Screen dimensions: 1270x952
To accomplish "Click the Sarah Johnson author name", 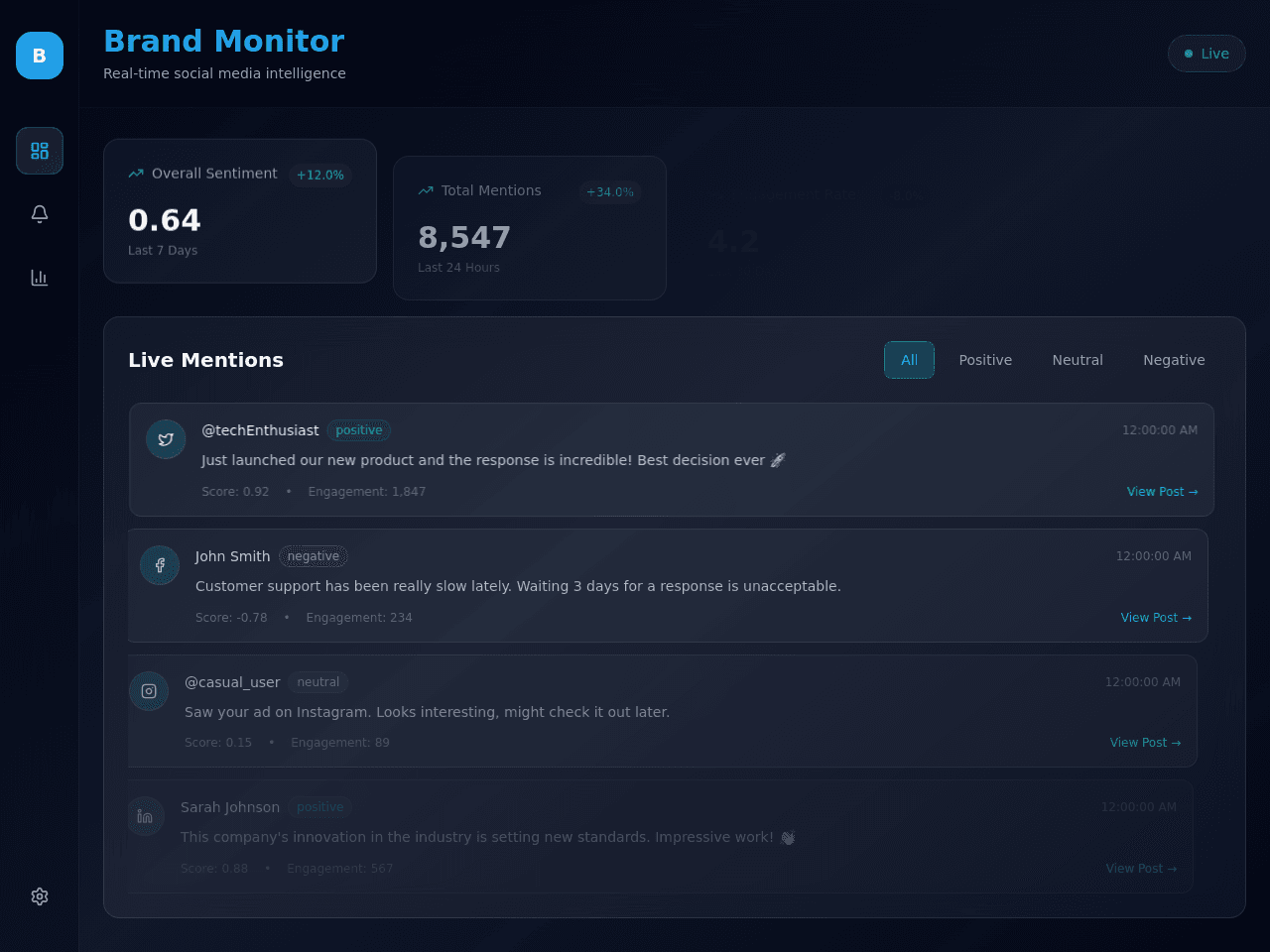I will 230,807.
